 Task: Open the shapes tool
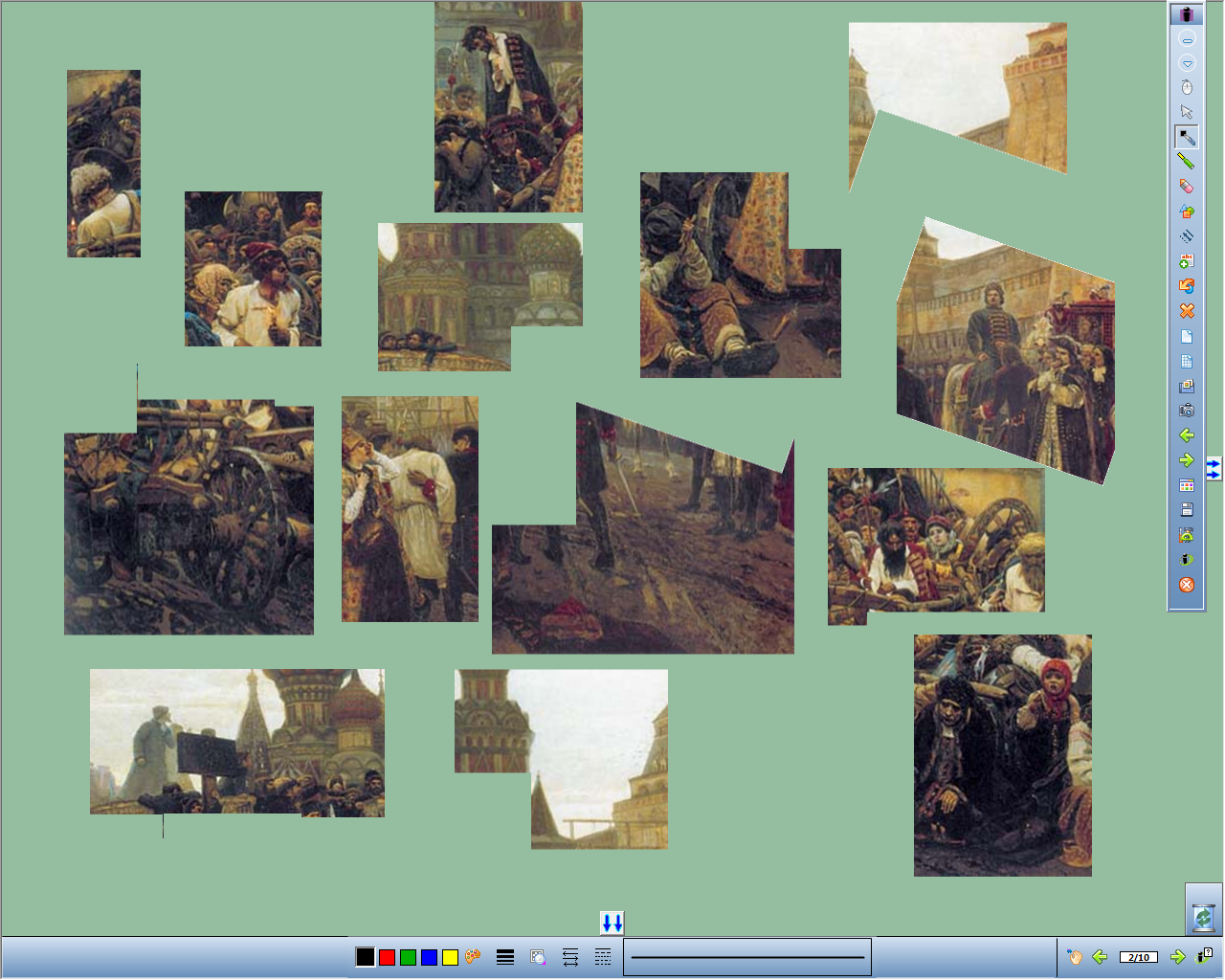click(x=1187, y=212)
